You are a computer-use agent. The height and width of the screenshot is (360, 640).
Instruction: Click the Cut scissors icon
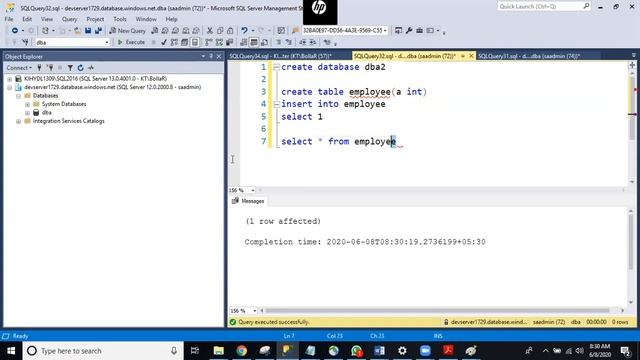(x=210, y=31)
